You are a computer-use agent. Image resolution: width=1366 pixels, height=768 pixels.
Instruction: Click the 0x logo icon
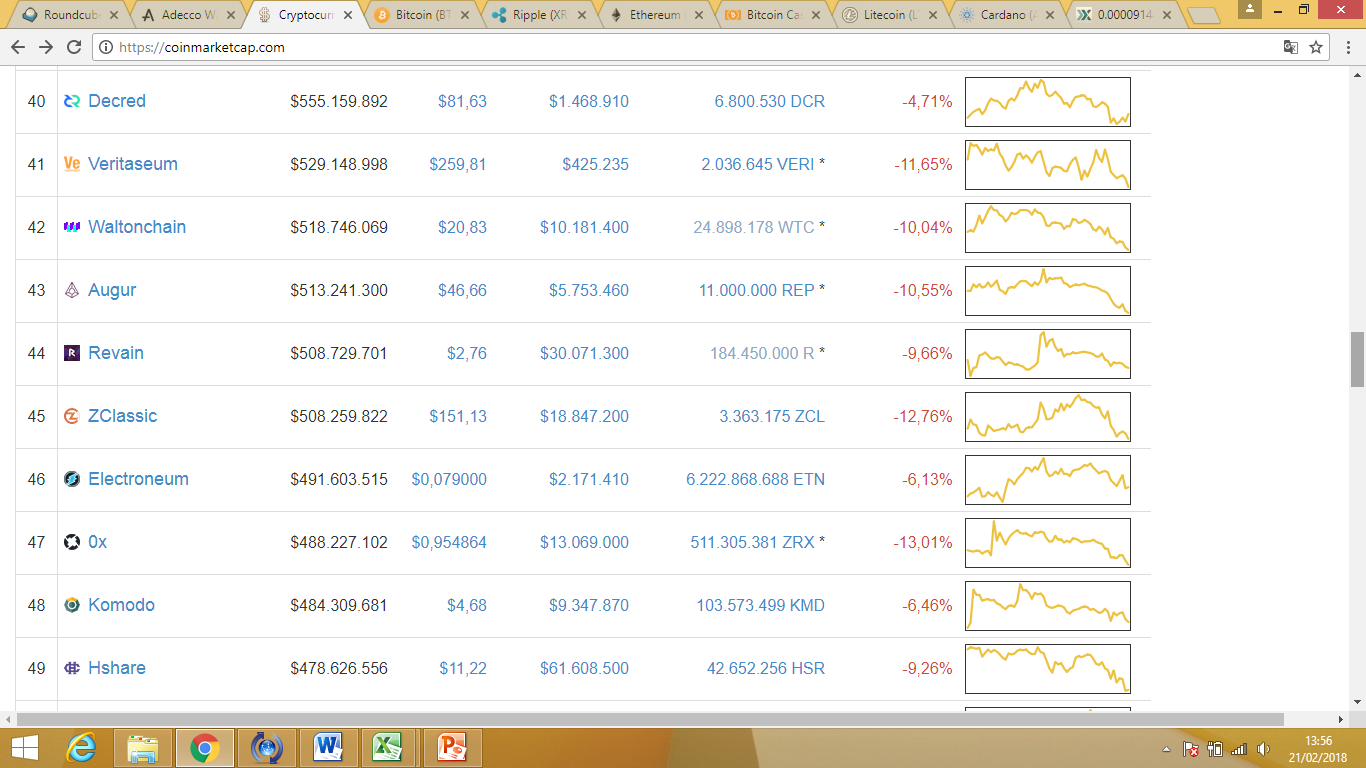(x=72, y=542)
